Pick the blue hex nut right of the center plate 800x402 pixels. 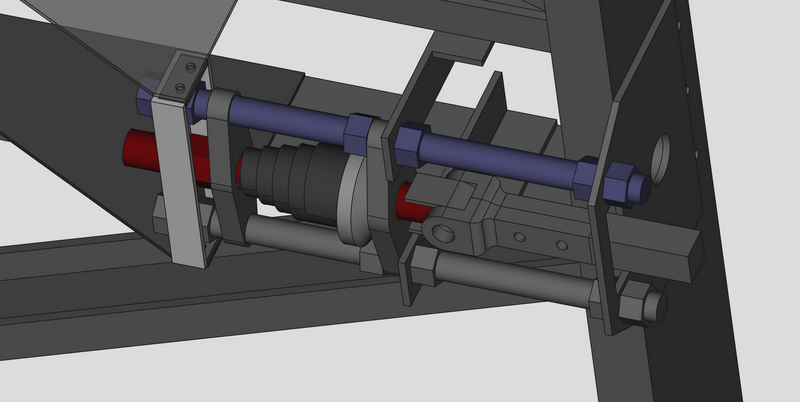pyautogui.click(x=411, y=144)
